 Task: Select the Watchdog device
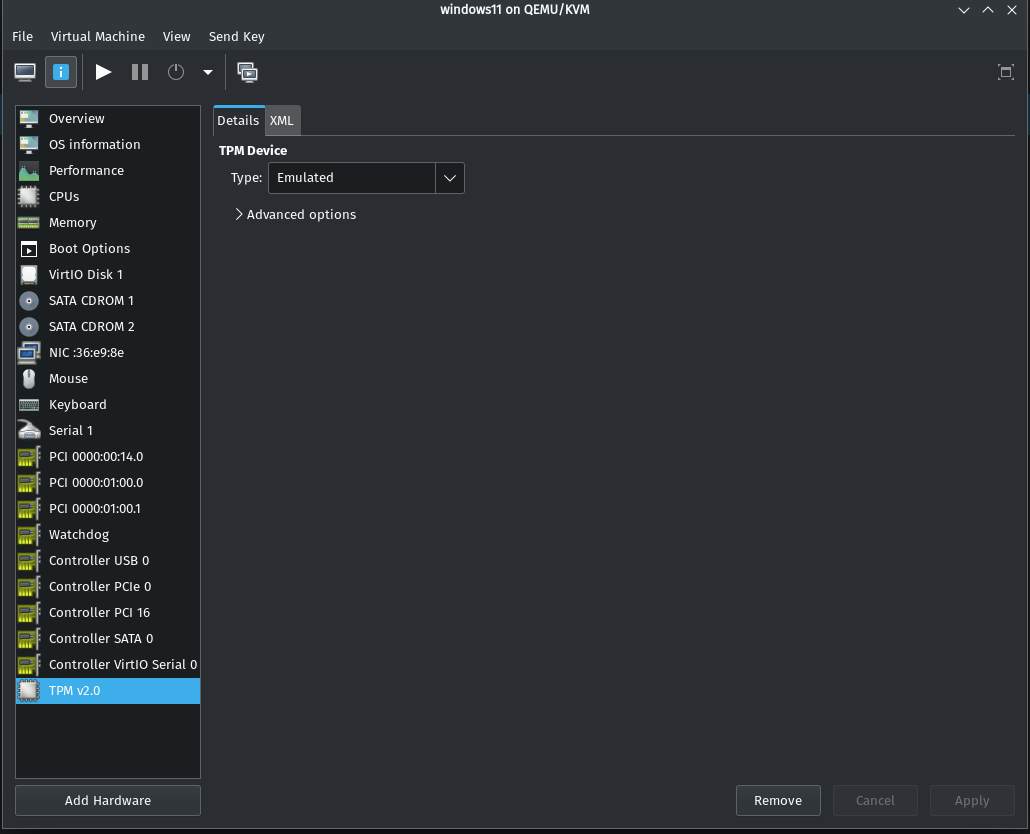point(79,535)
